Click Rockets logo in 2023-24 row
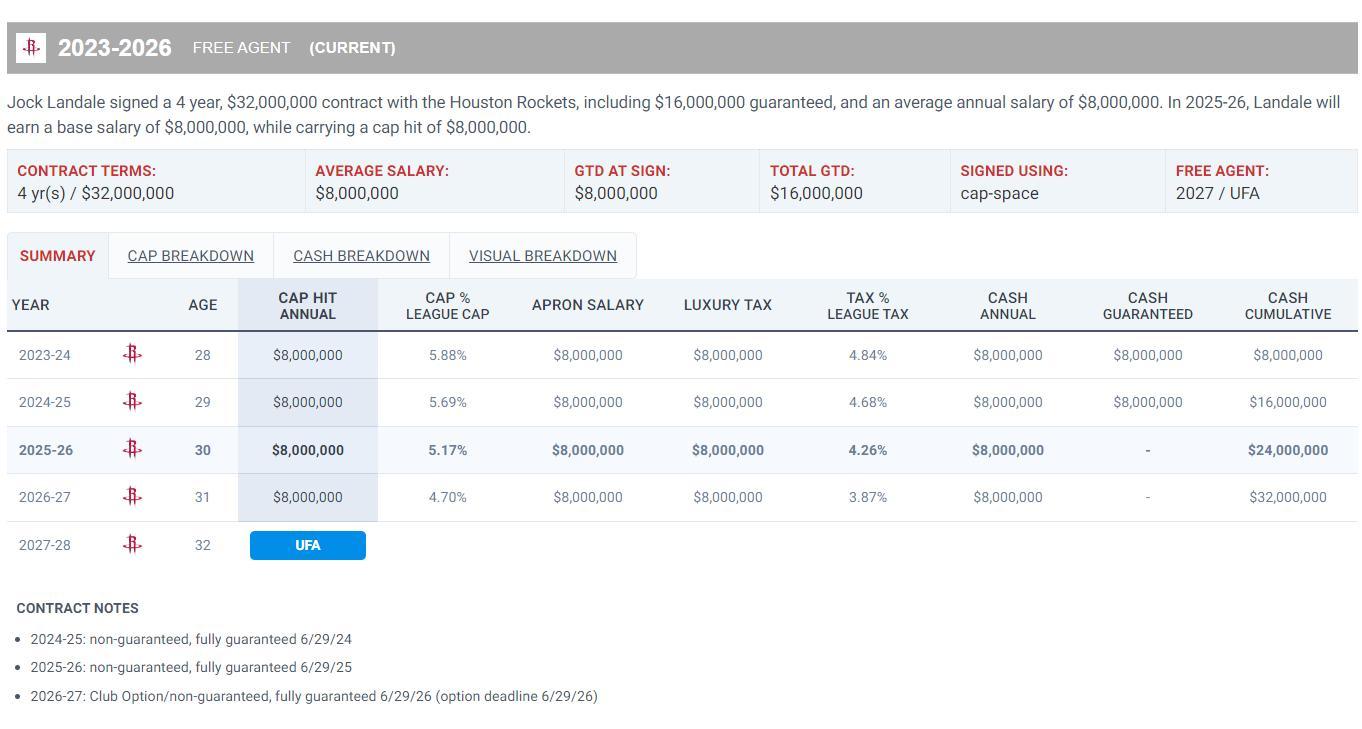The image size is (1362, 729). click(132, 354)
